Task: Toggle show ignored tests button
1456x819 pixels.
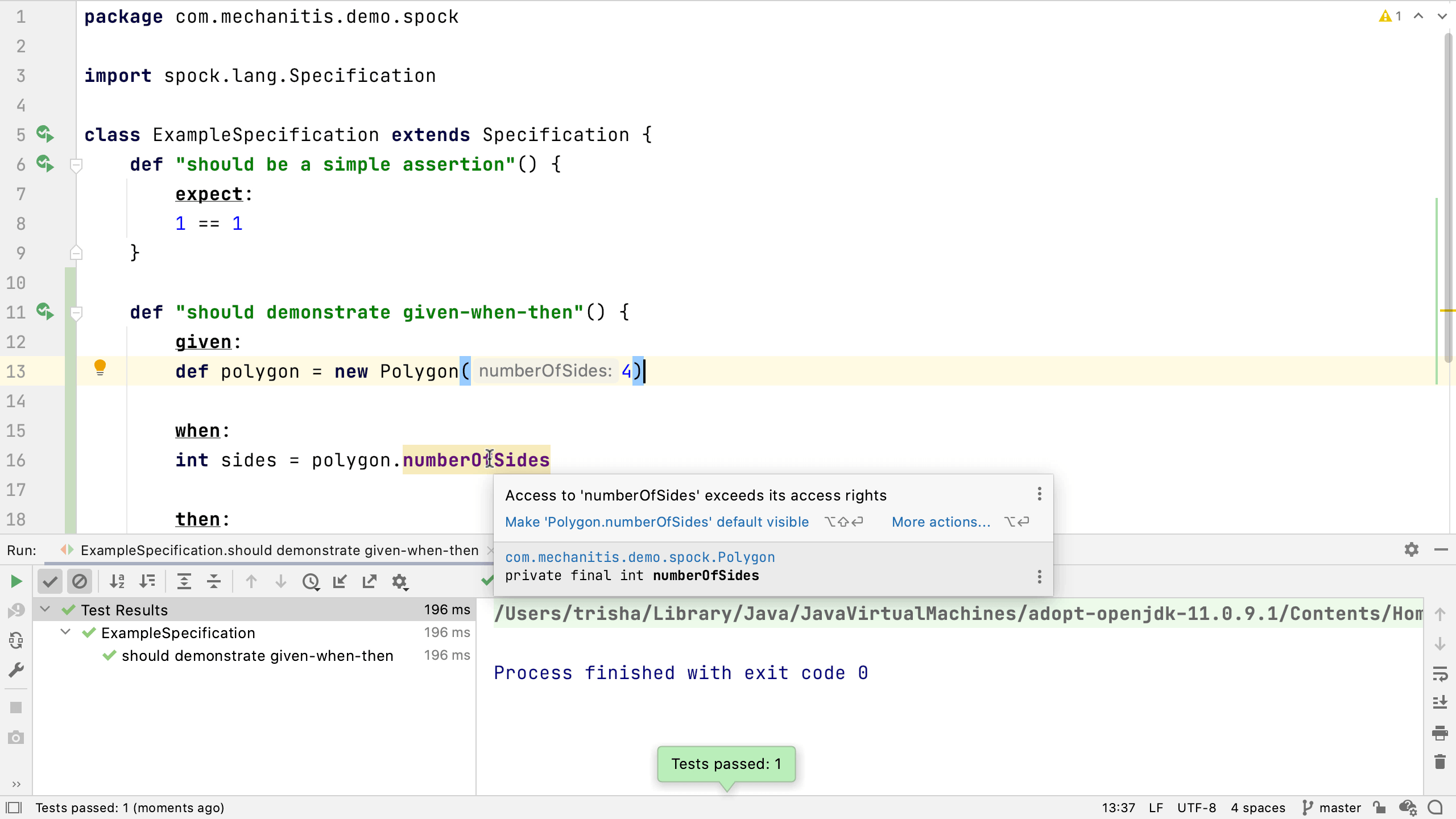Action: [80, 581]
